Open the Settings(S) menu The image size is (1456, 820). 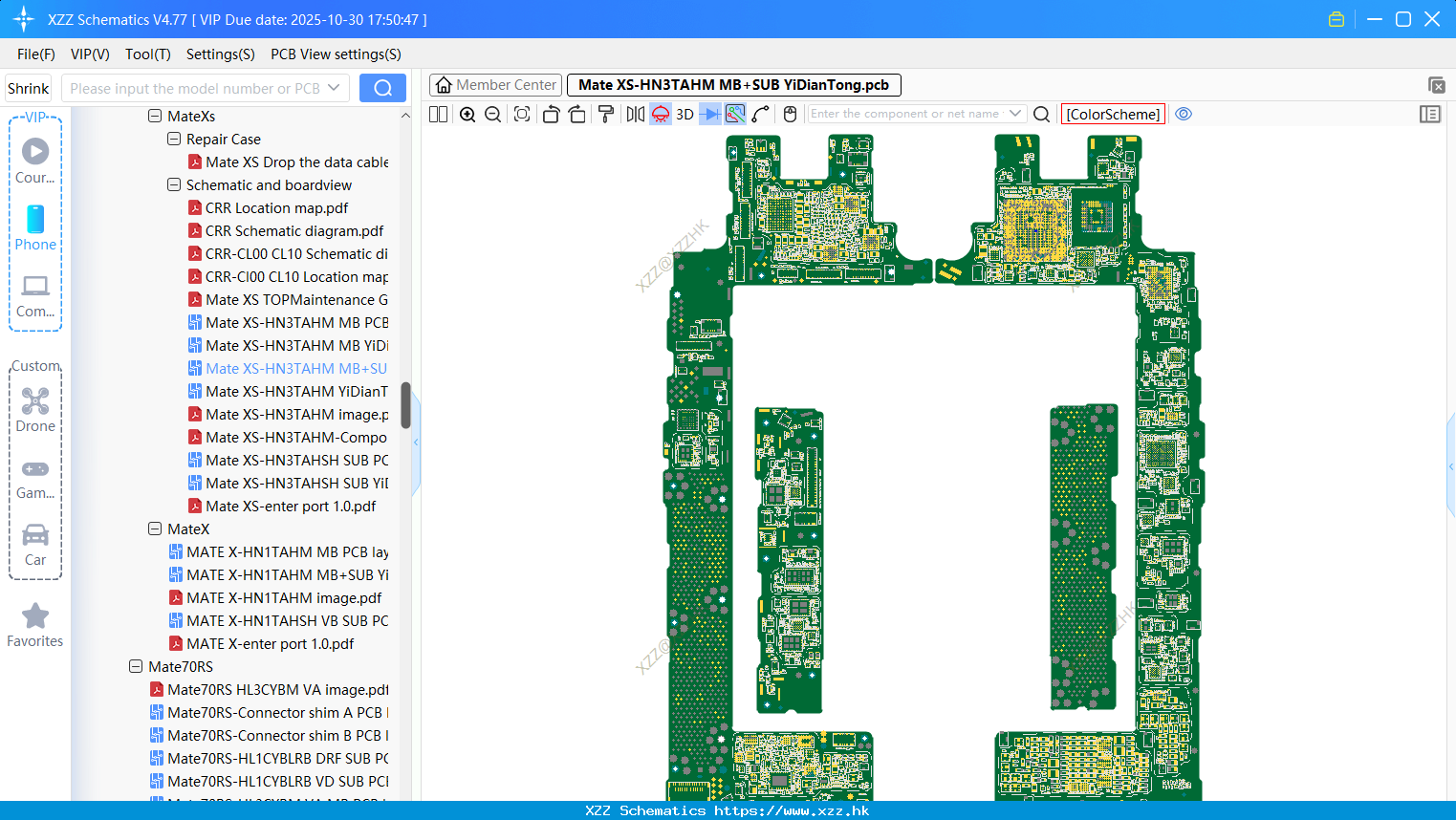(221, 54)
